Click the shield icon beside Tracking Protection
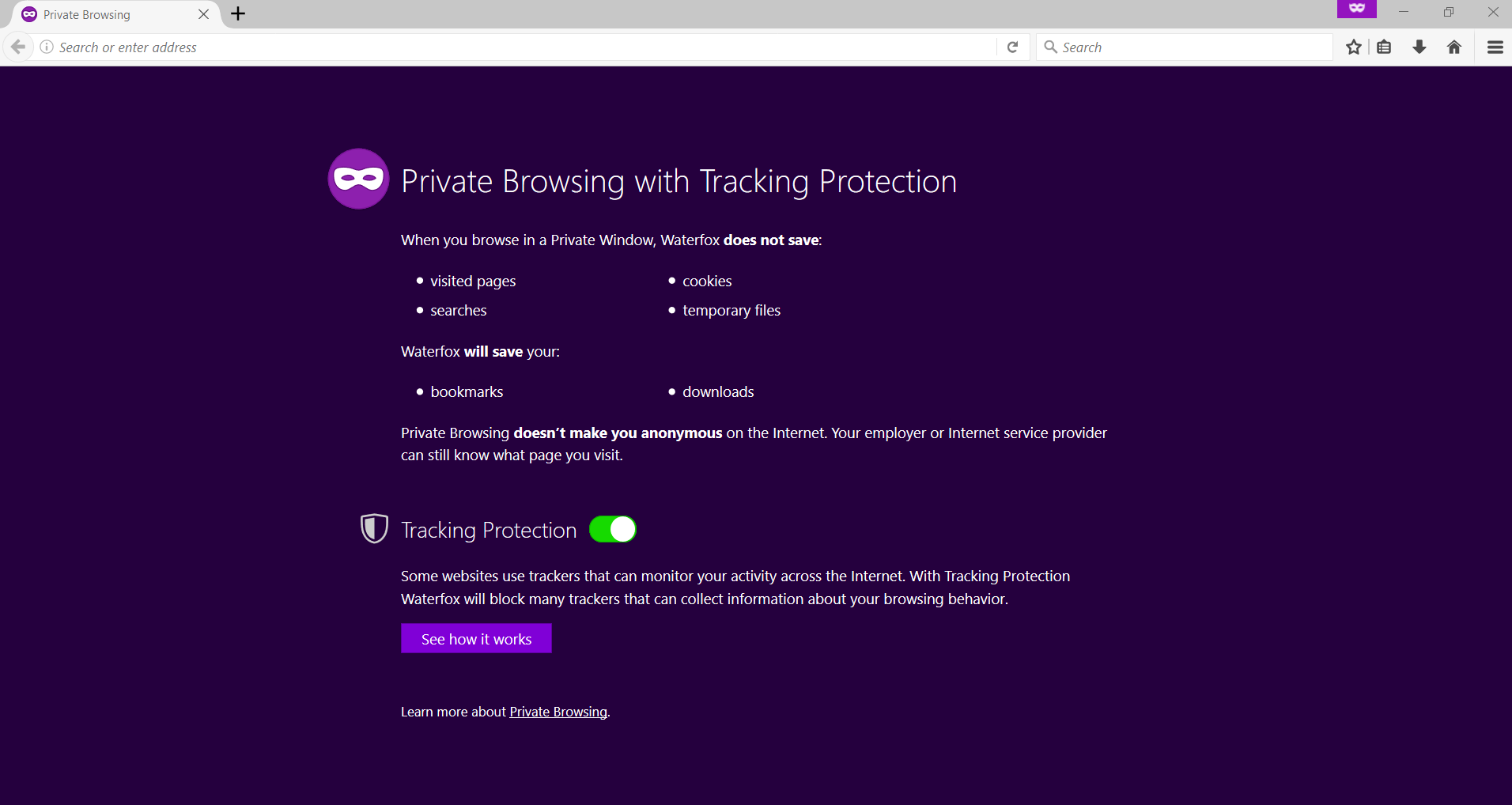This screenshot has width=1512, height=805. click(374, 528)
